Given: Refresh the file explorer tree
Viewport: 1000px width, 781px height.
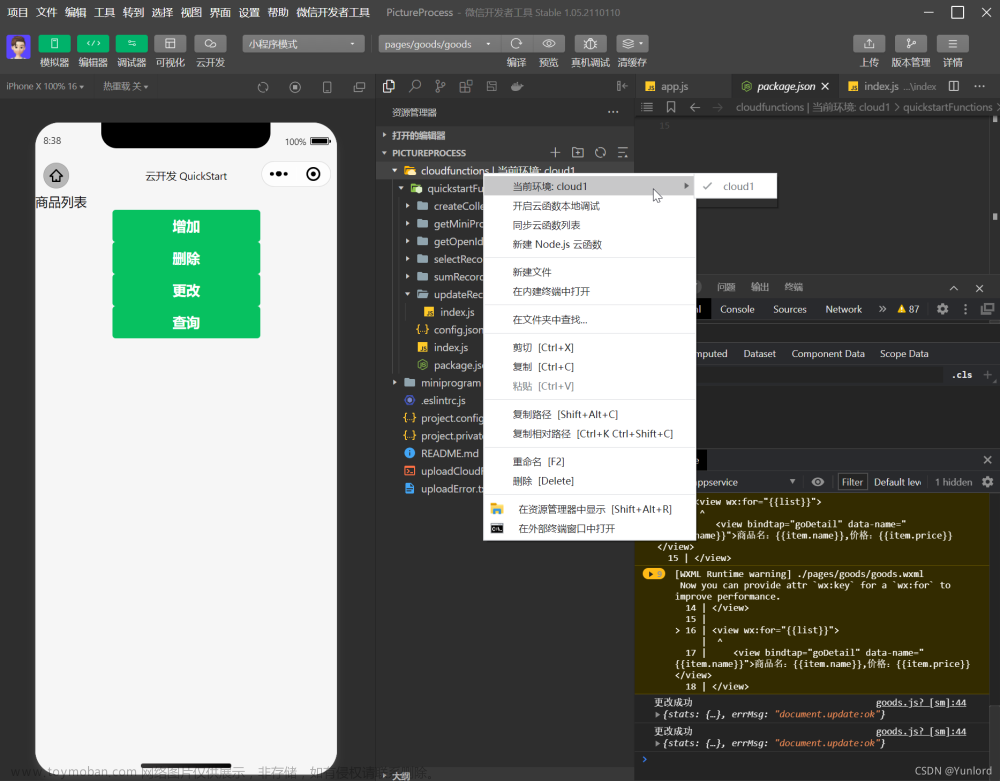Looking at the screenshot, I should point(600,152).
